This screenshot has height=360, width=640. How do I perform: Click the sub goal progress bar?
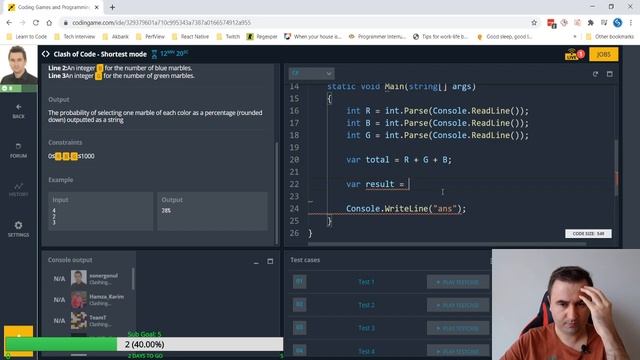click(x=144, y=344)
